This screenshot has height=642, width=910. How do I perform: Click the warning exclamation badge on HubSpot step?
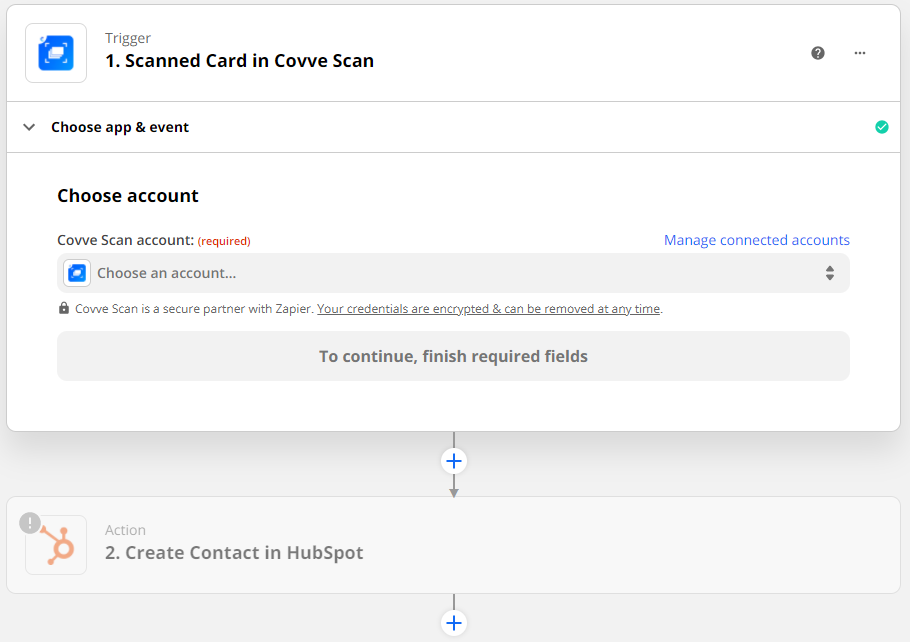click(x=30, y=522)
